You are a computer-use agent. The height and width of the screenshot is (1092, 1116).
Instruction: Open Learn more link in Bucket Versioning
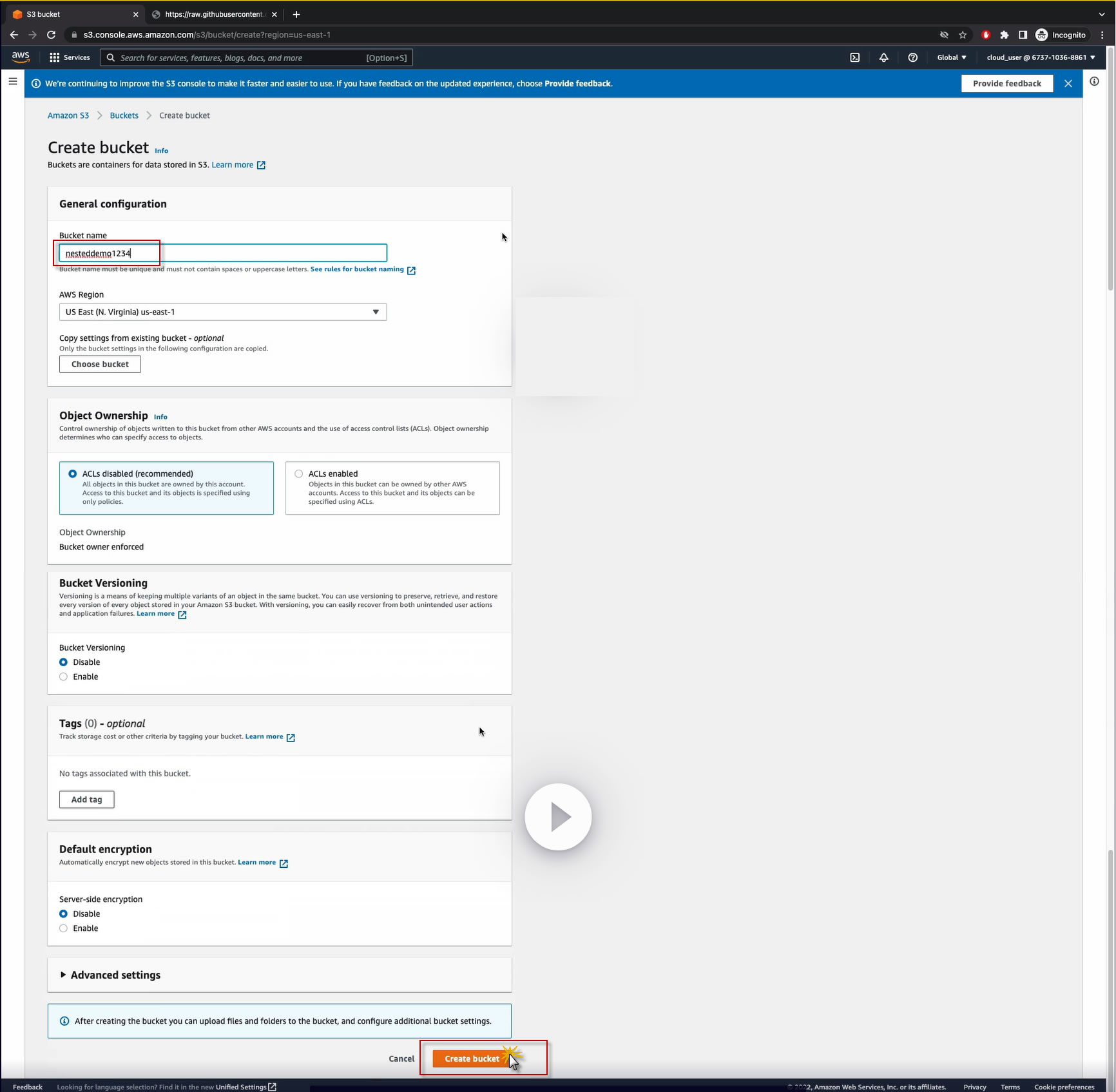[x=161, y=614]
